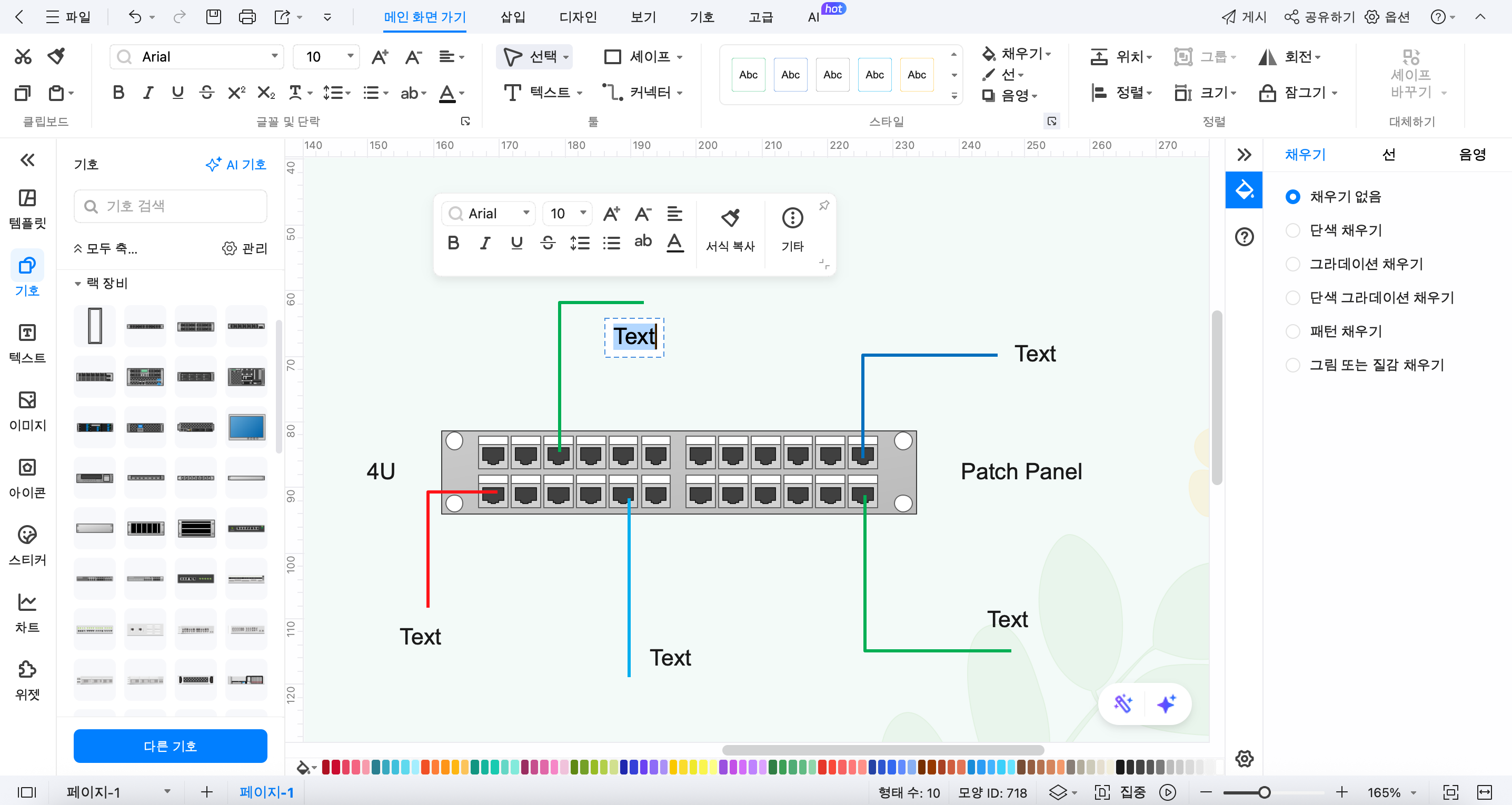Select the monitor rack symbol thumbnail

[246, 427]
